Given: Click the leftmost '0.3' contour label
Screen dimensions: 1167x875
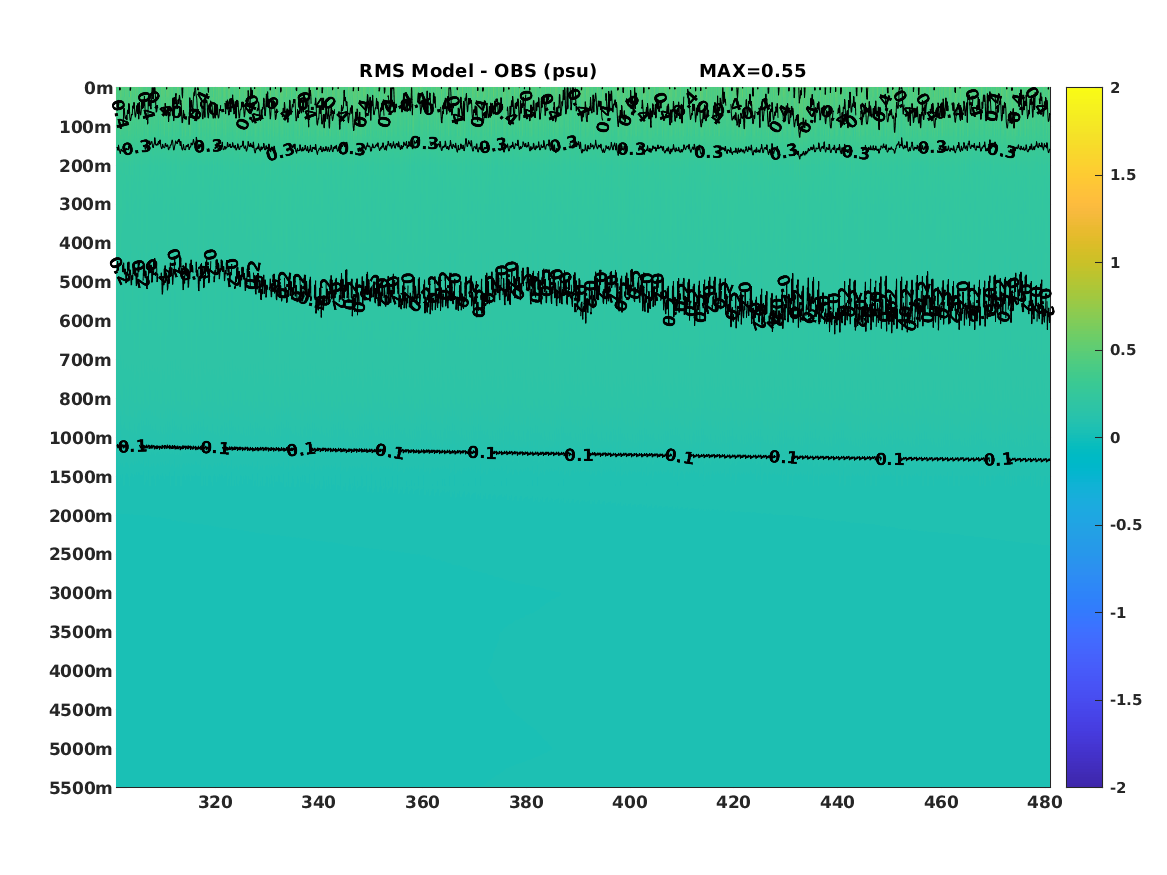Looking at the screenshot, I should [x=137, y=149].
